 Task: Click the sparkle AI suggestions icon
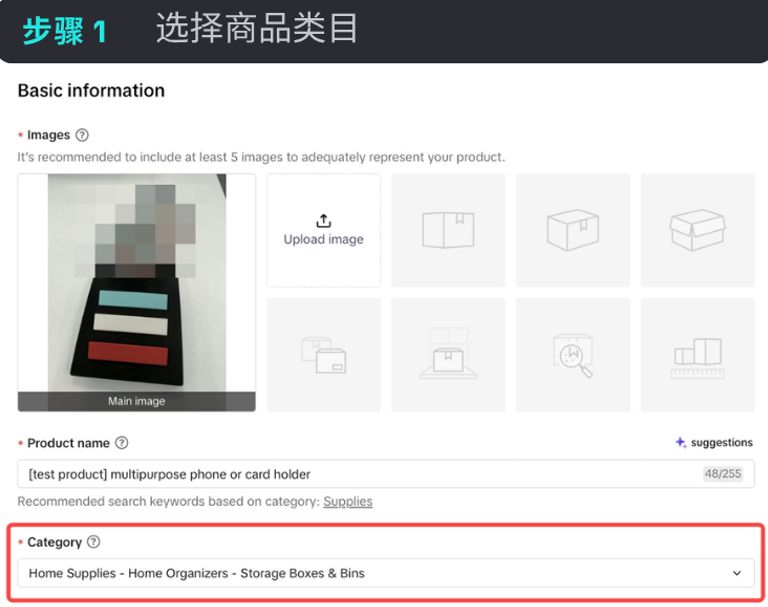(x=680, y=442)
